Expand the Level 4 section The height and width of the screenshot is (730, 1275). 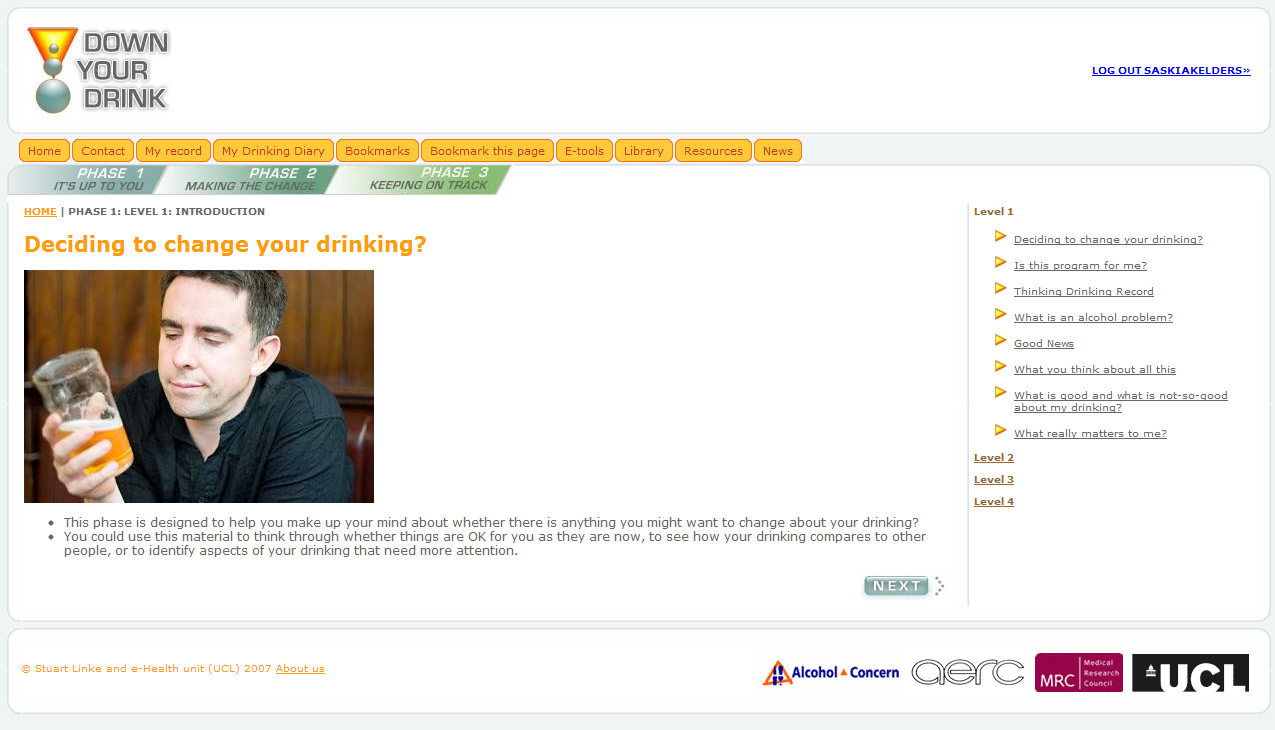[x=993, y=502]
